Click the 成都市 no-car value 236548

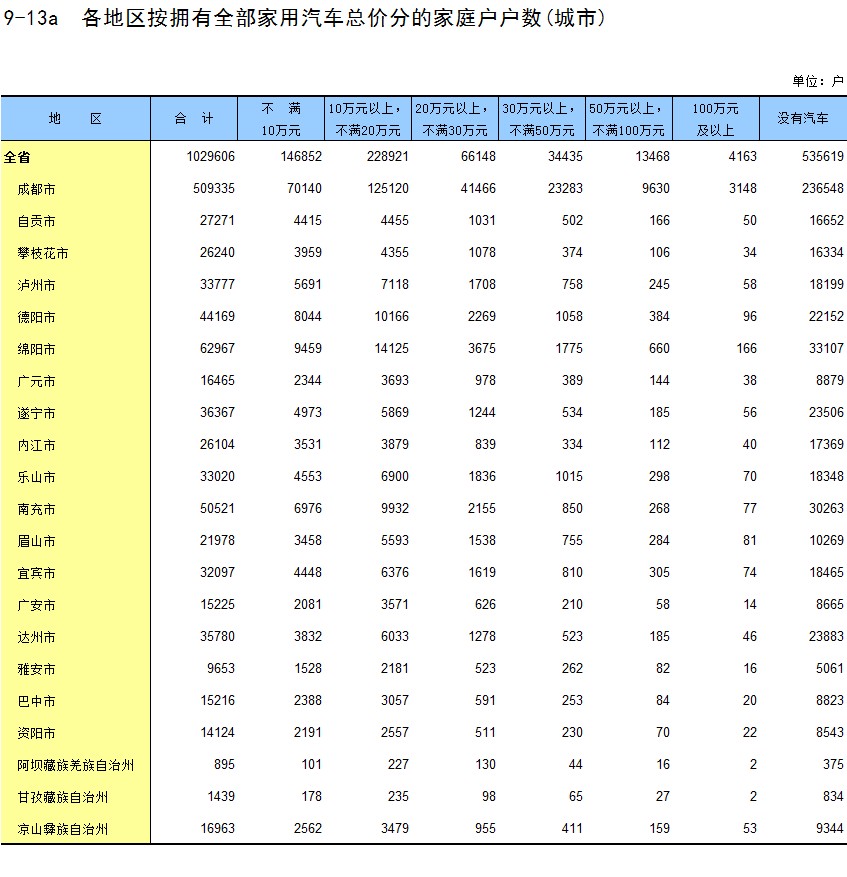pyautogui.click(x=822, y=188)
